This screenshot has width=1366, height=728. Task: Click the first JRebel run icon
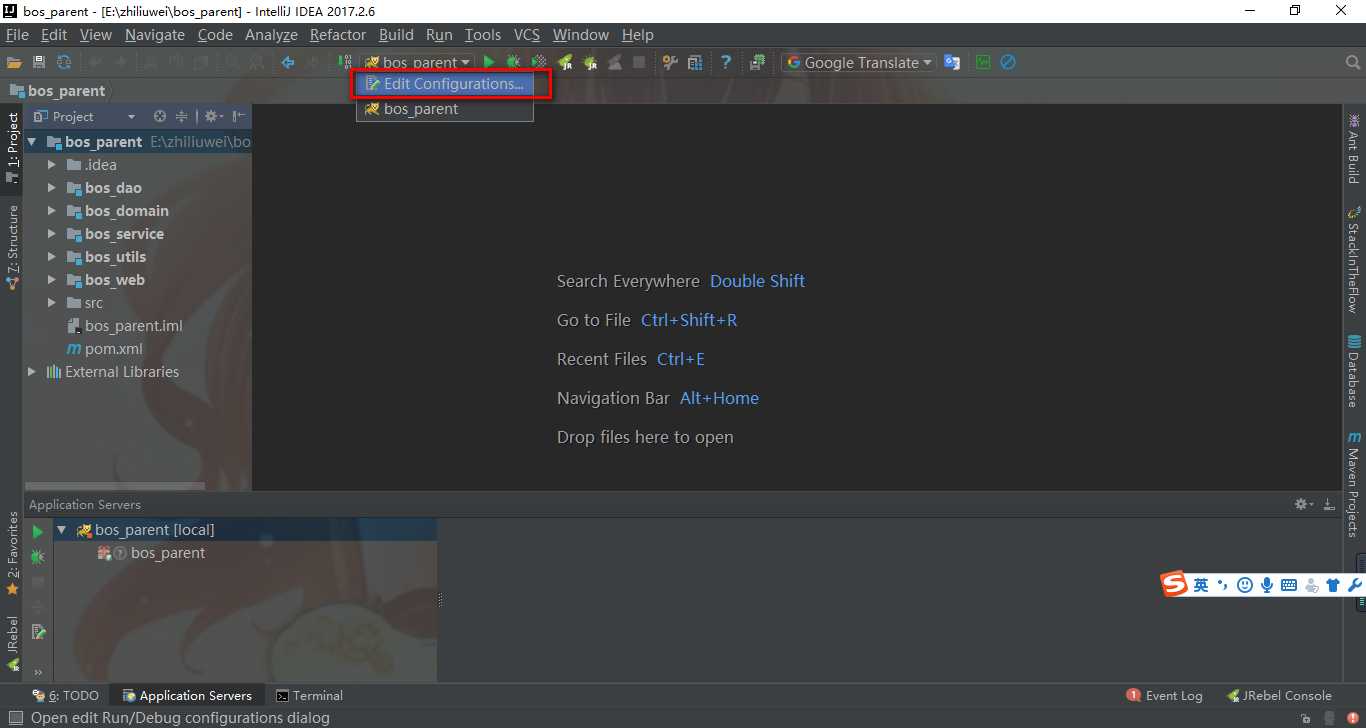[x=565, y=62]
